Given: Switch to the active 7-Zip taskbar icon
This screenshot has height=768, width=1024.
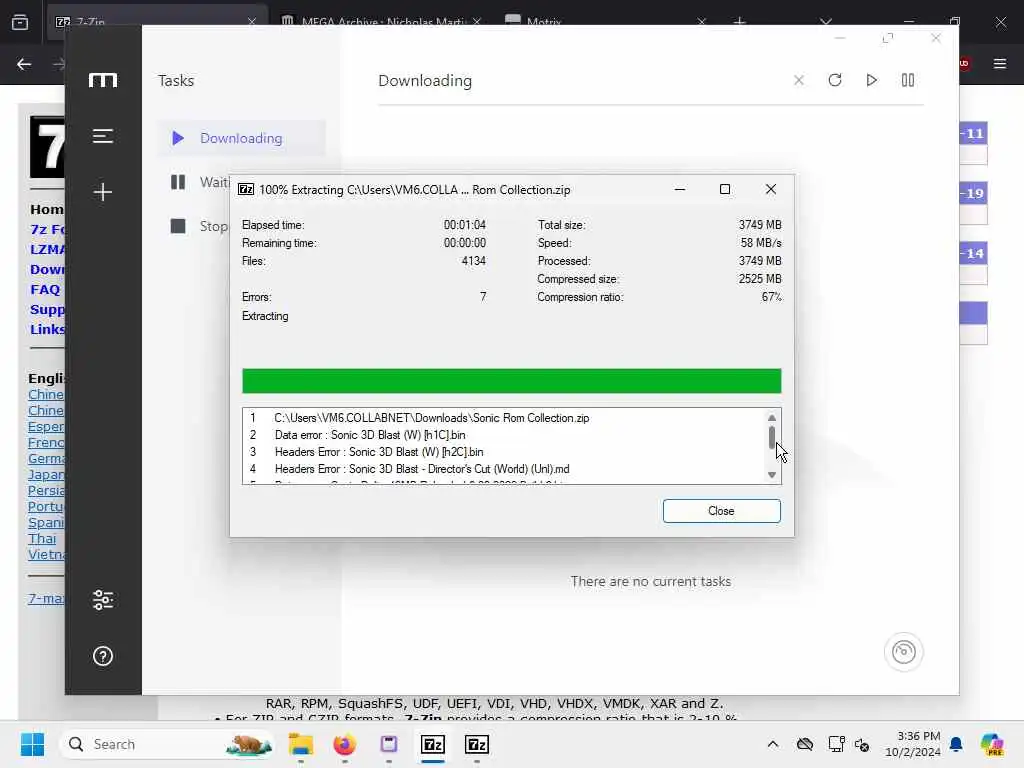Looking at the screenshot, I should 433,744.
